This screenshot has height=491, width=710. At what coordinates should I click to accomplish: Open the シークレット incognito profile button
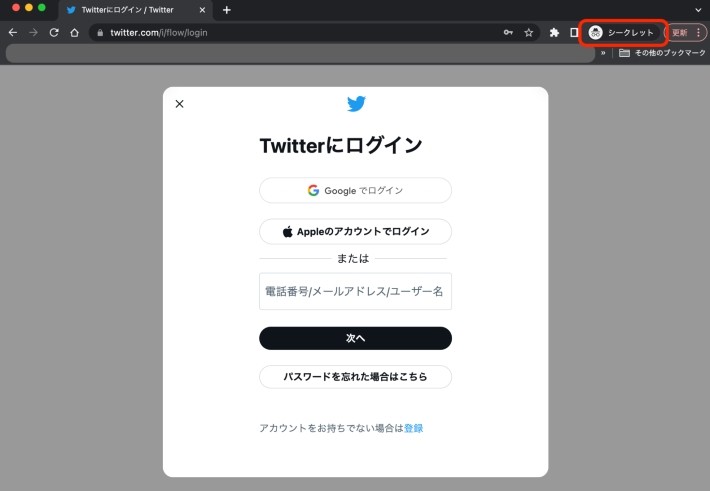pos(623,33)
